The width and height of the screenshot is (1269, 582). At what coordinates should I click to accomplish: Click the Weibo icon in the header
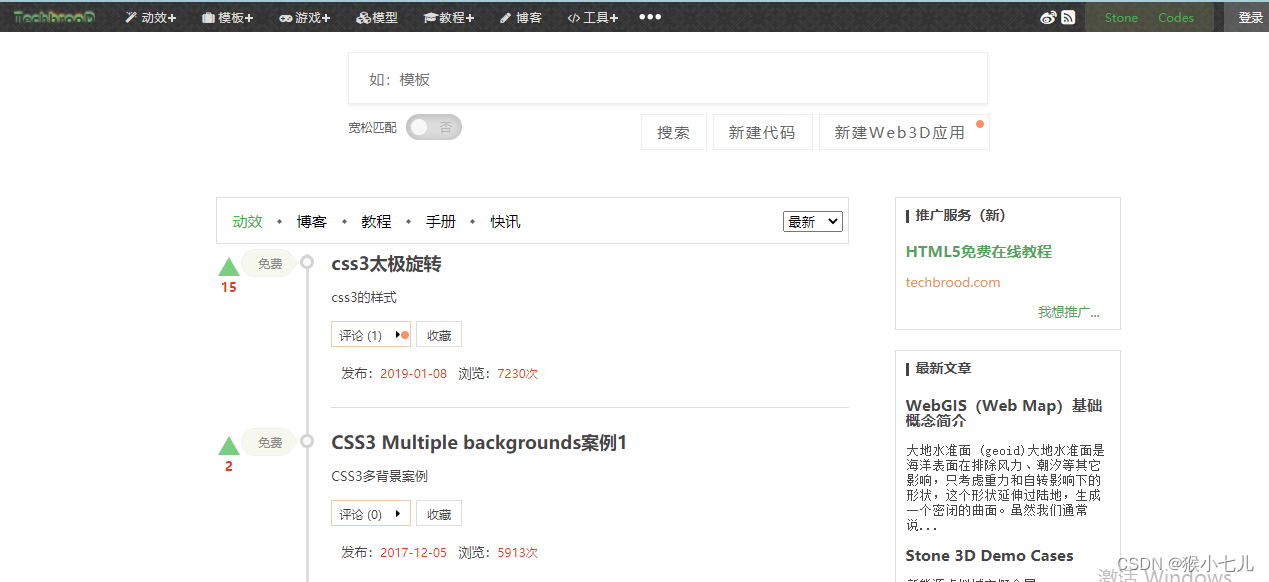point(1049,17)
